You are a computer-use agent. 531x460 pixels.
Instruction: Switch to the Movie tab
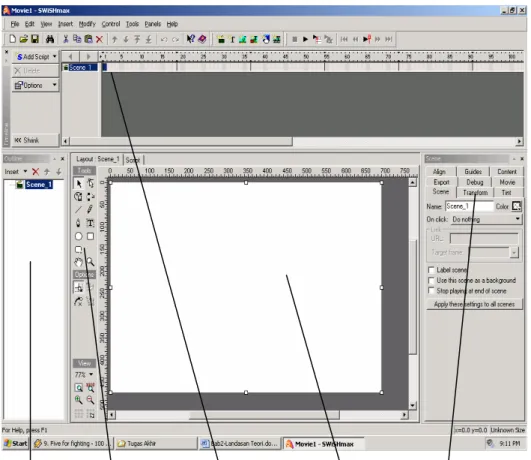[507, 182]
